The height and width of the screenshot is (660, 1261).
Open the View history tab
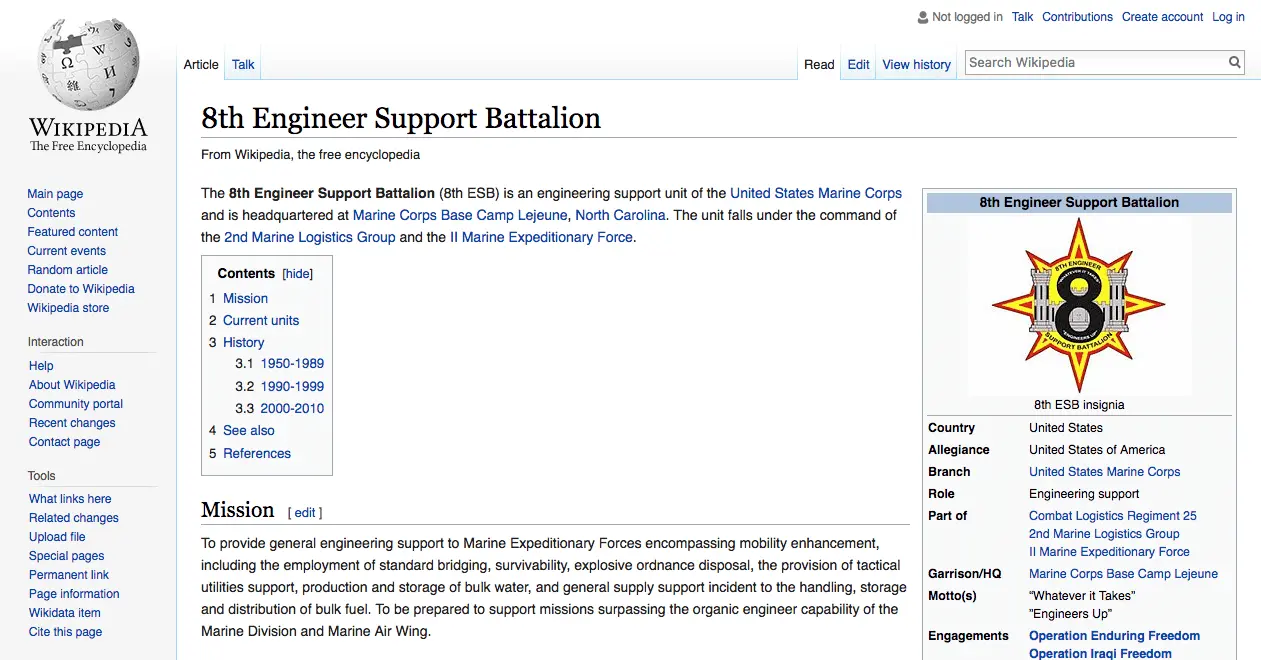(x=916, y=64)
